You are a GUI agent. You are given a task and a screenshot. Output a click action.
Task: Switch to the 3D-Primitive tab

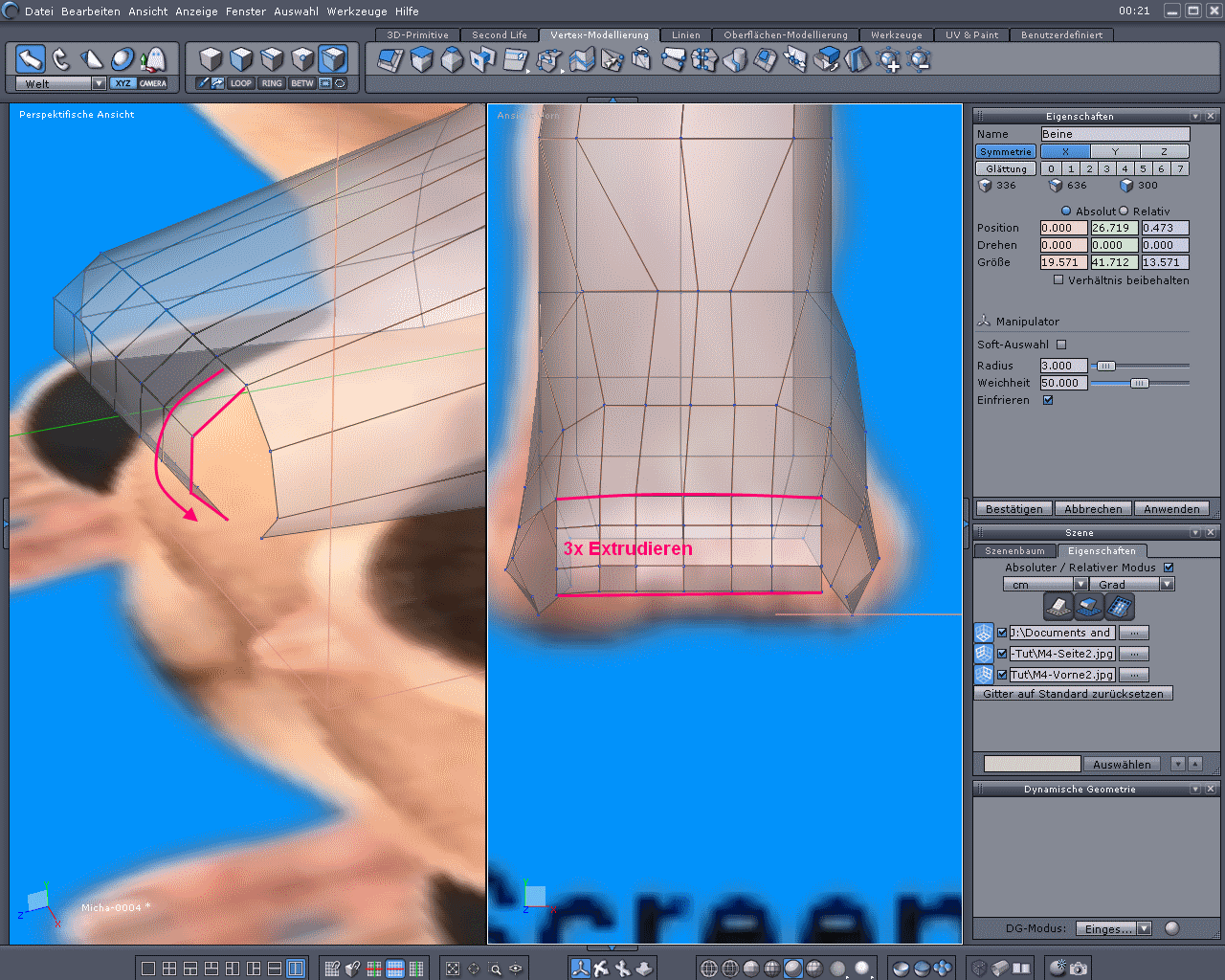(x=417, y=35)
